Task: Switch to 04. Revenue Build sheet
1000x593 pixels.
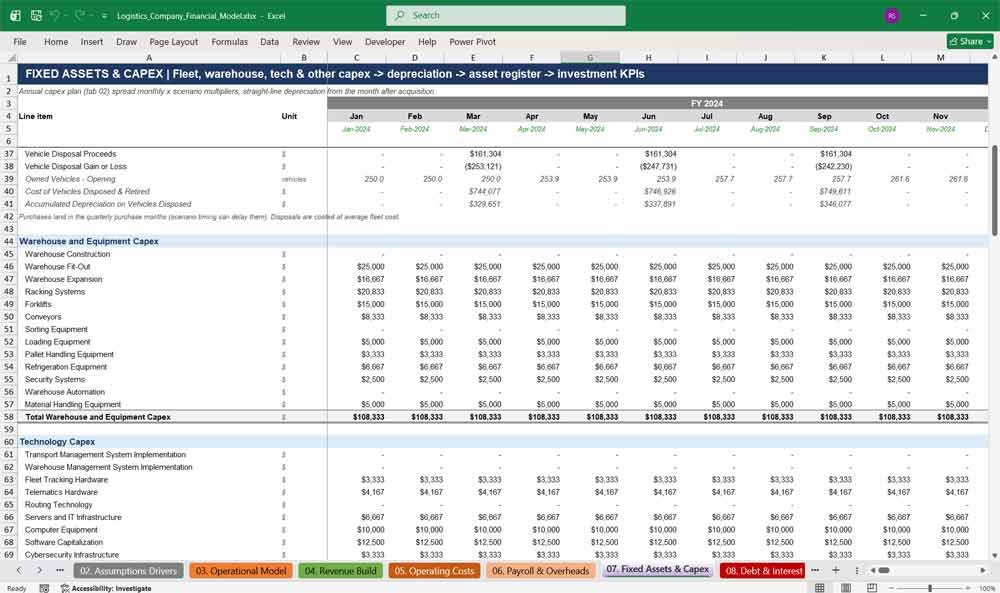Action: [341, 571]
